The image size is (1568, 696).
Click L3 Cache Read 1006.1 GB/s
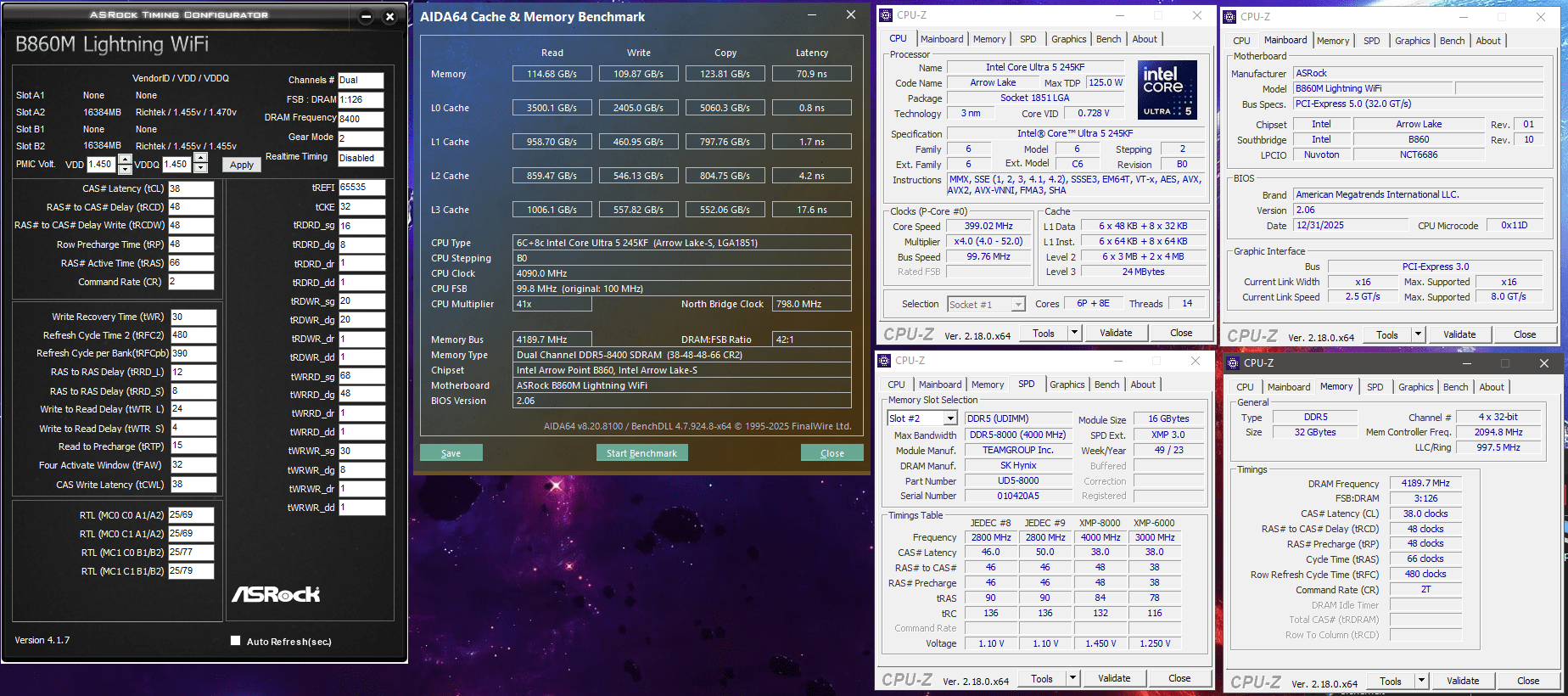(x=552, y=210)
